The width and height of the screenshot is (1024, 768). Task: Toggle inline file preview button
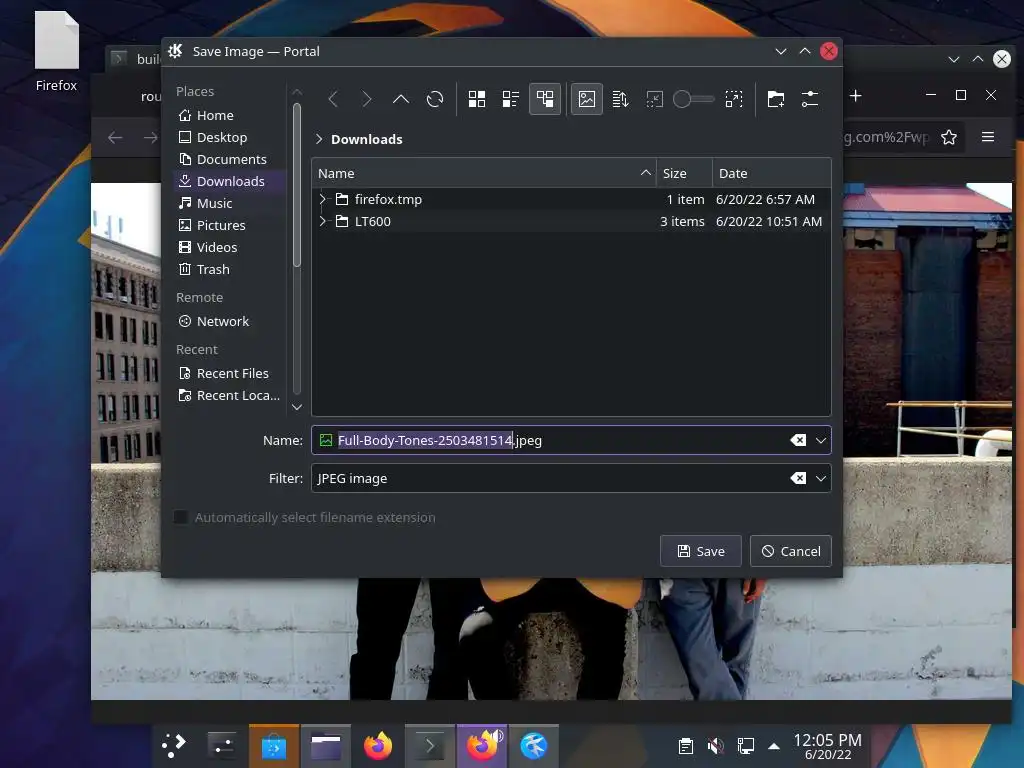click(586, 99)
